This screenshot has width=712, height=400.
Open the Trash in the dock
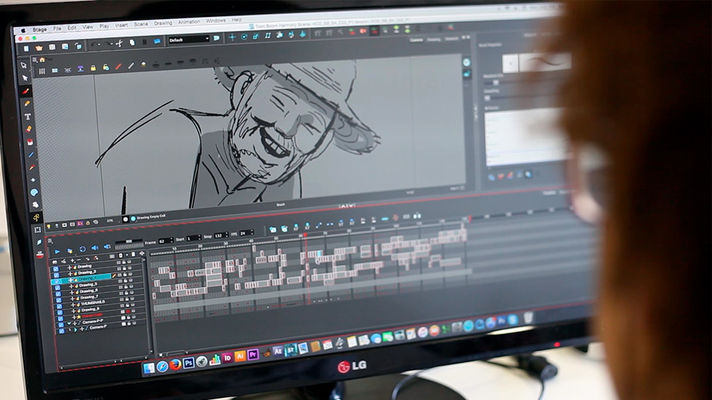click(x=528, y=317)
